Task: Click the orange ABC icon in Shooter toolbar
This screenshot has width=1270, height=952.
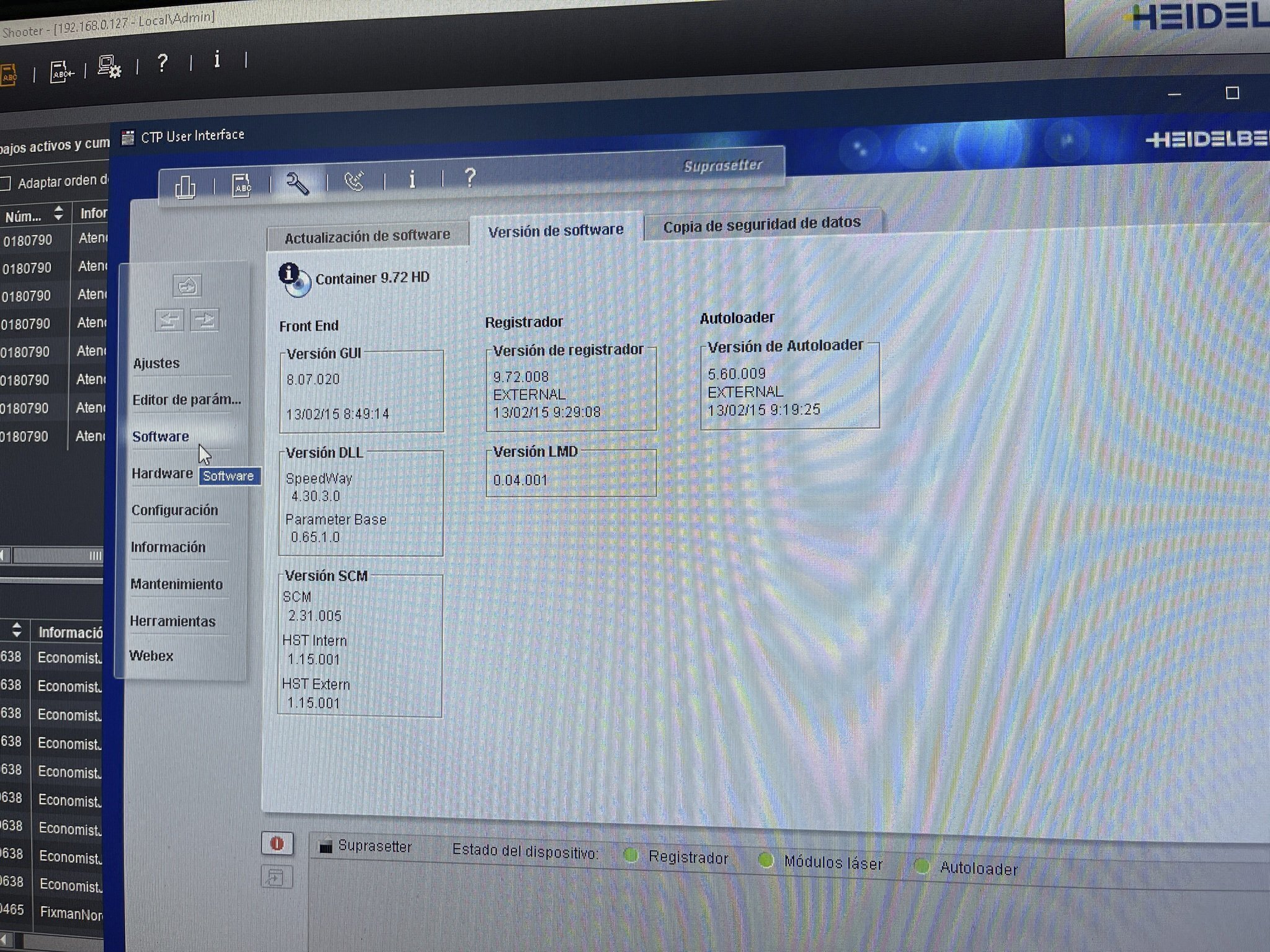Action: click(x=7, y=76)
